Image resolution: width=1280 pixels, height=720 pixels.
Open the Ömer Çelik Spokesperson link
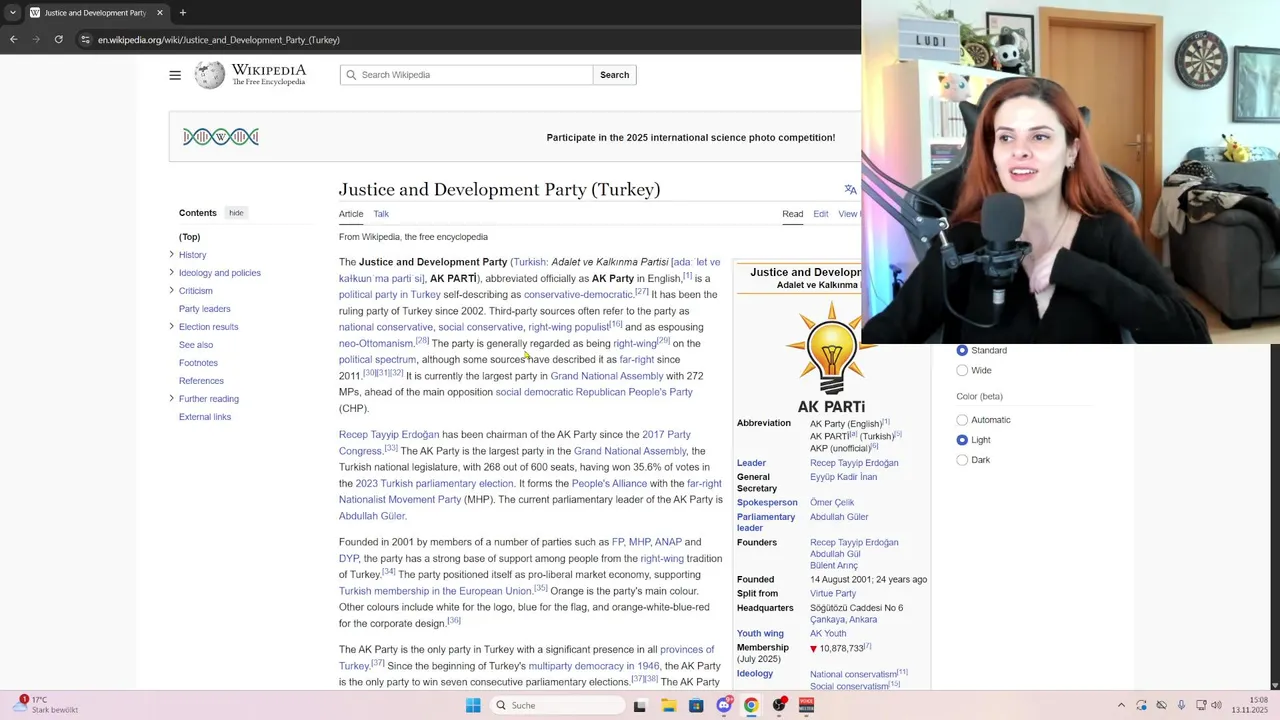coord(832,502)
